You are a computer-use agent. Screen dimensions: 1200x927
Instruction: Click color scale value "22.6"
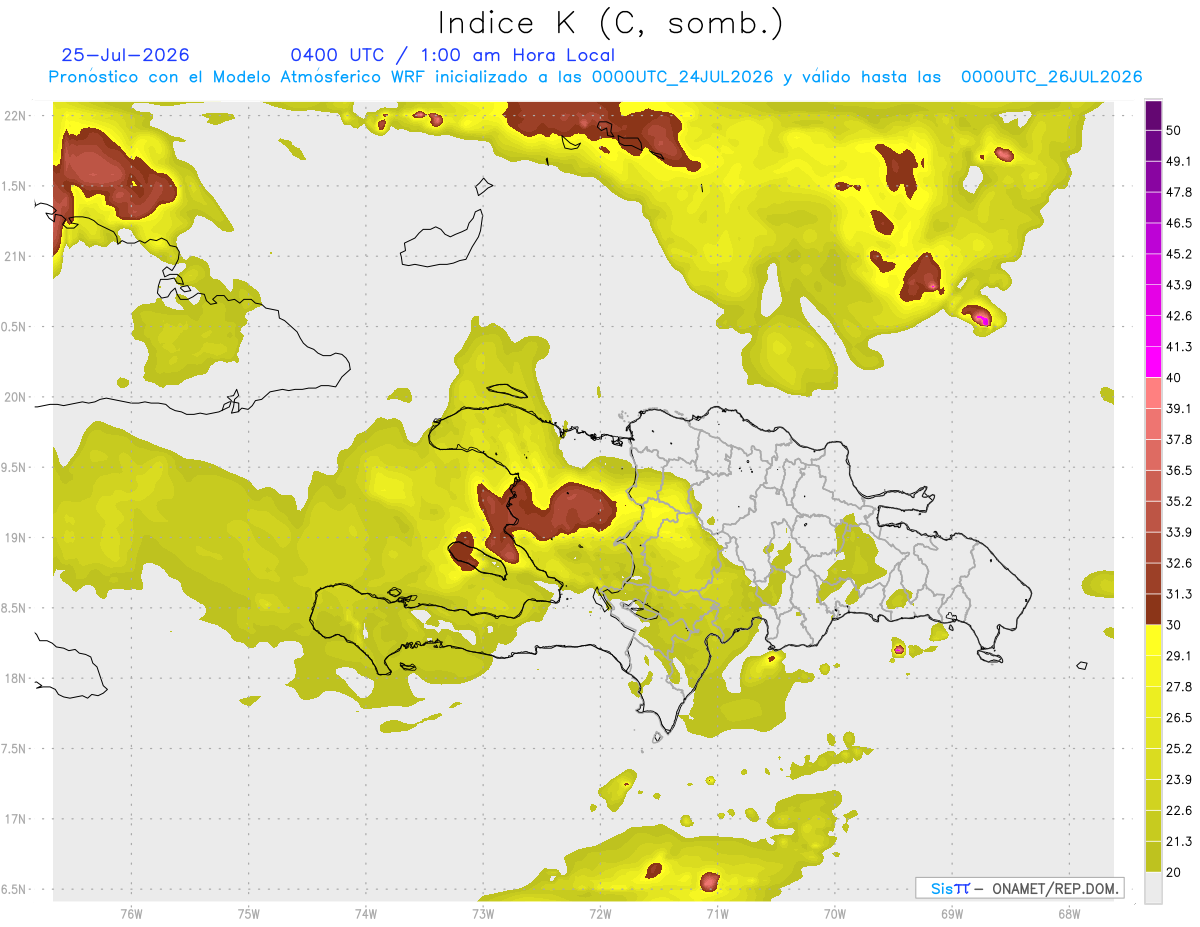[1179, 810]
